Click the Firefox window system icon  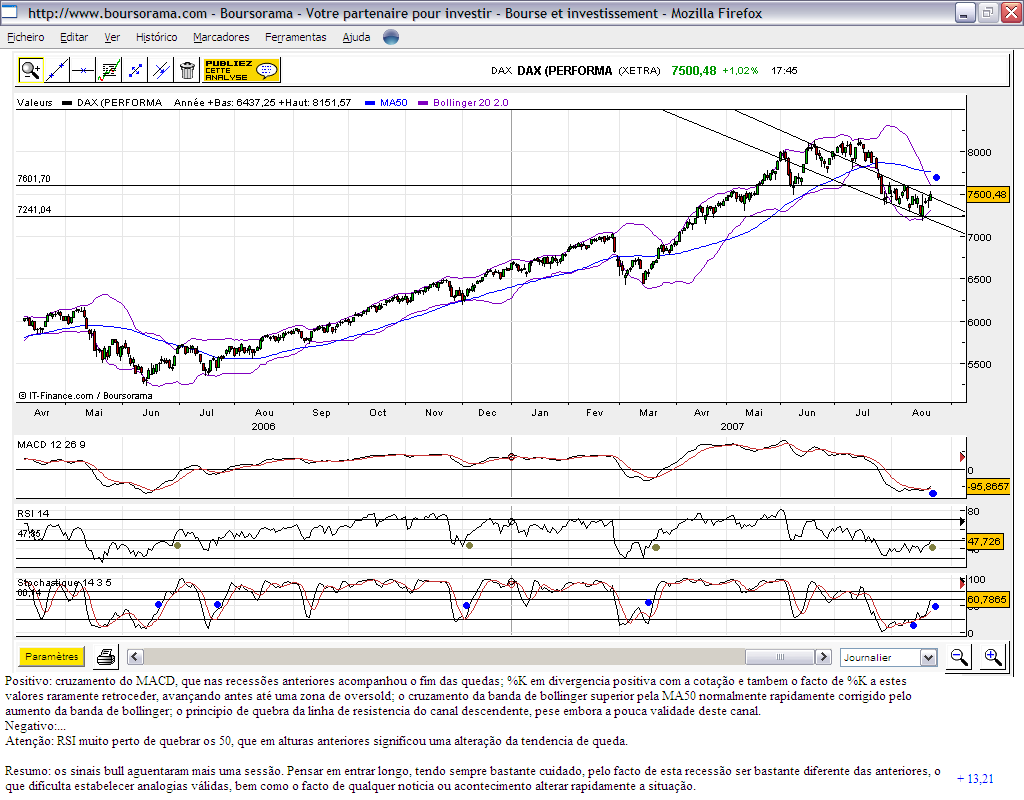click(x=9, y=12)
